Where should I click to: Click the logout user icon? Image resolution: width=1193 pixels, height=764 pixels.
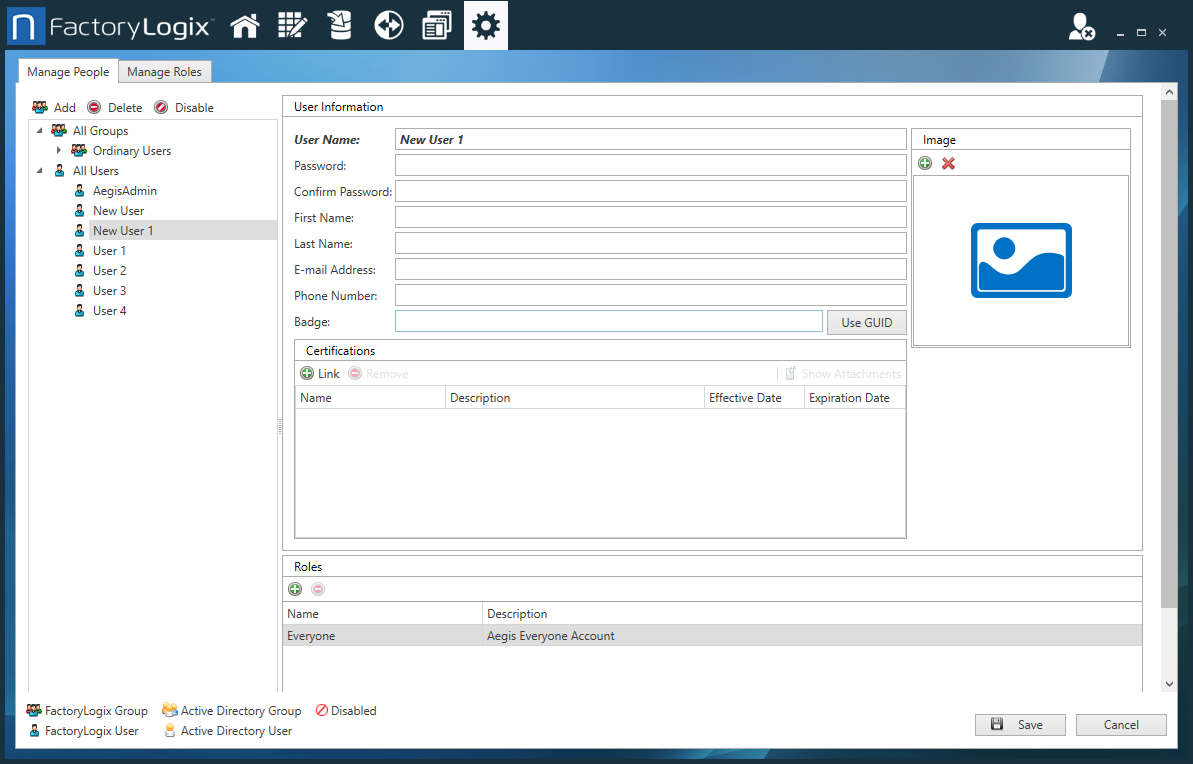[x=1081, y=29]
